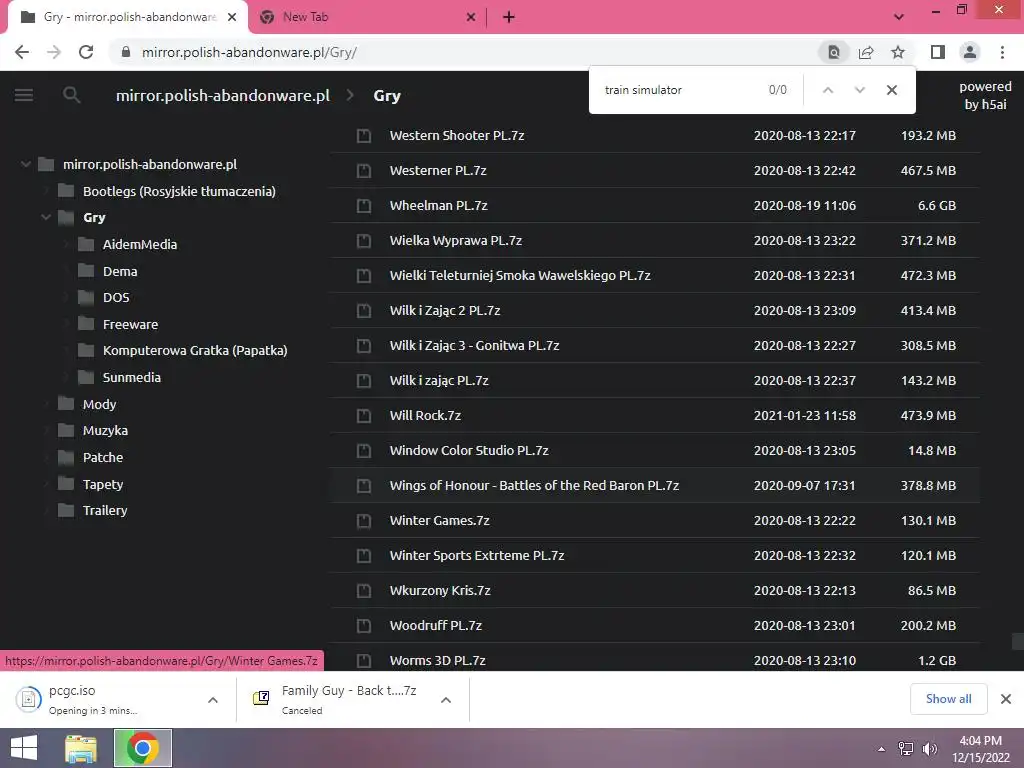Screen dimensions: 1024x768
Task: Close the New Tab tab
Action: pyautogui.click(x=471, y=18)
